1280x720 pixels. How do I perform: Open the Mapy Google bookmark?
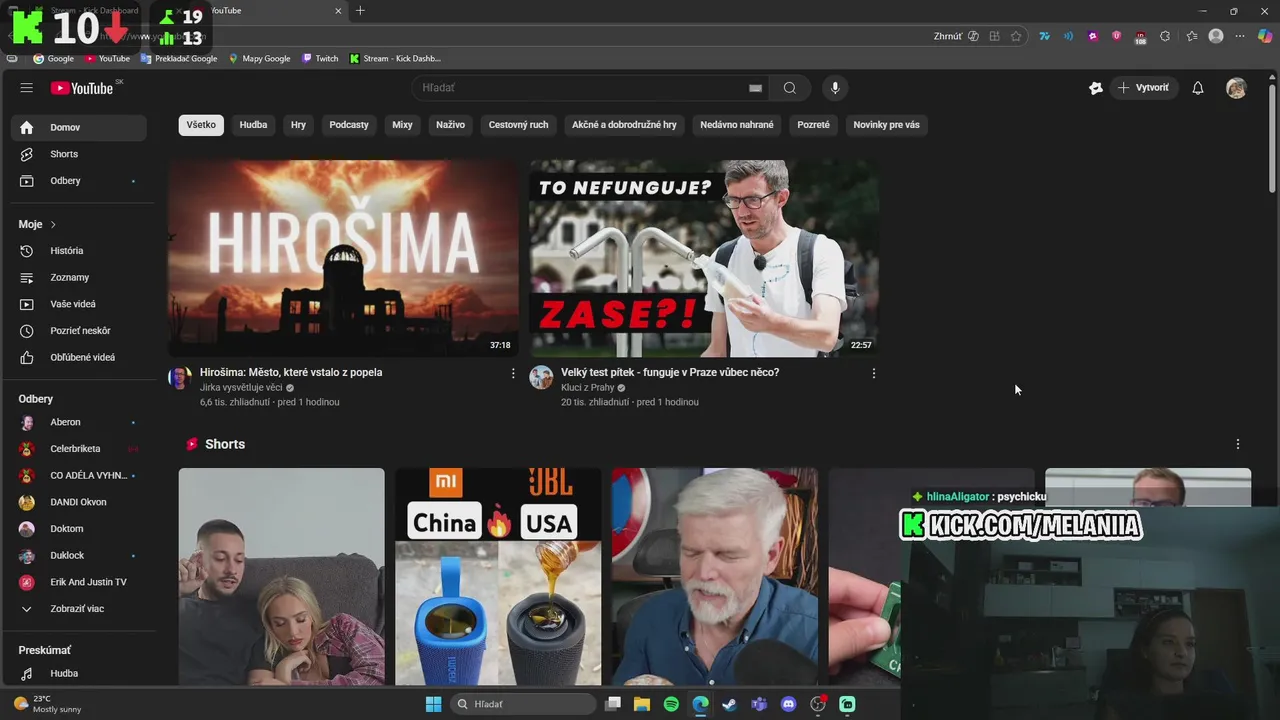pos(260,58)
